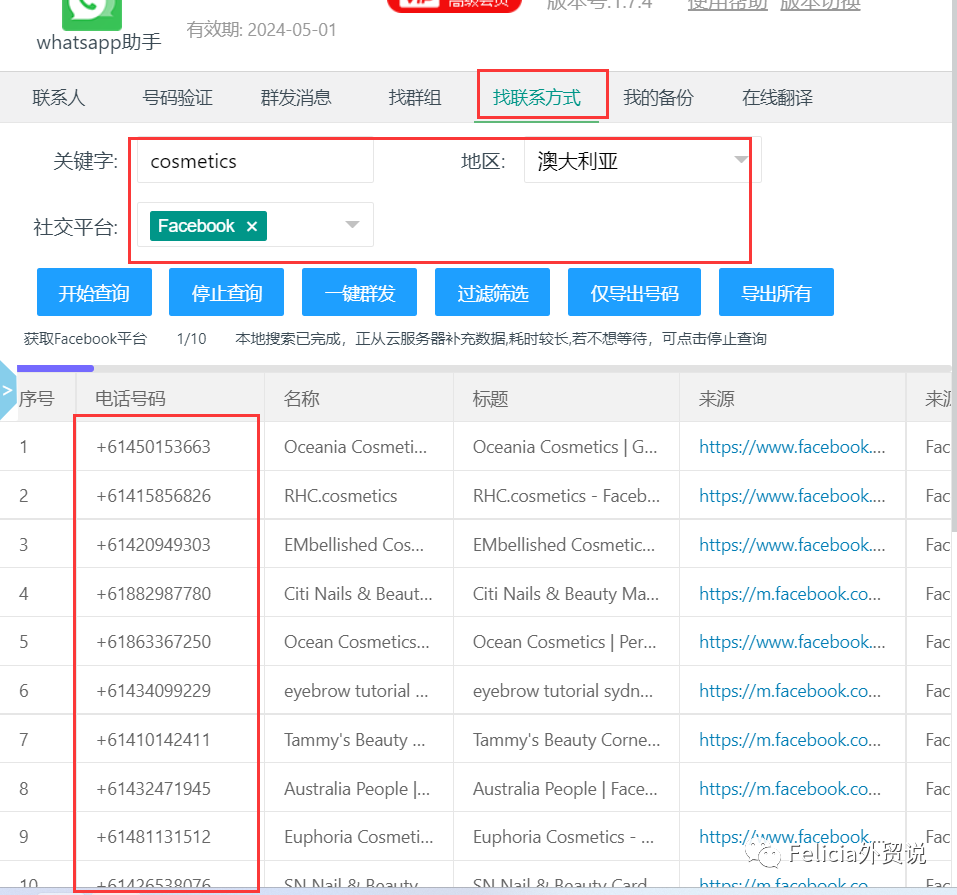Click the 停止查询 button
The width and height of the screenshot is (957, 895).
[226, 292]
